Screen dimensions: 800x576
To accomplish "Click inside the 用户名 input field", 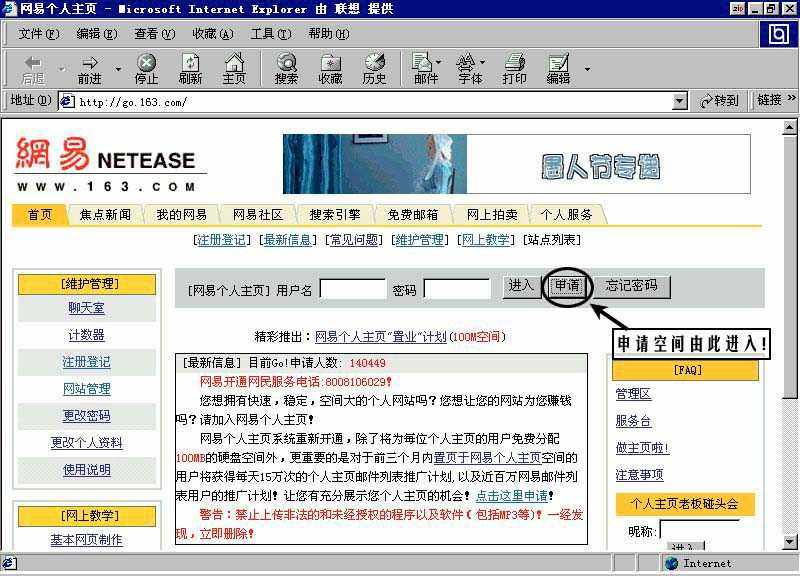I will click(x=352, y=287).
